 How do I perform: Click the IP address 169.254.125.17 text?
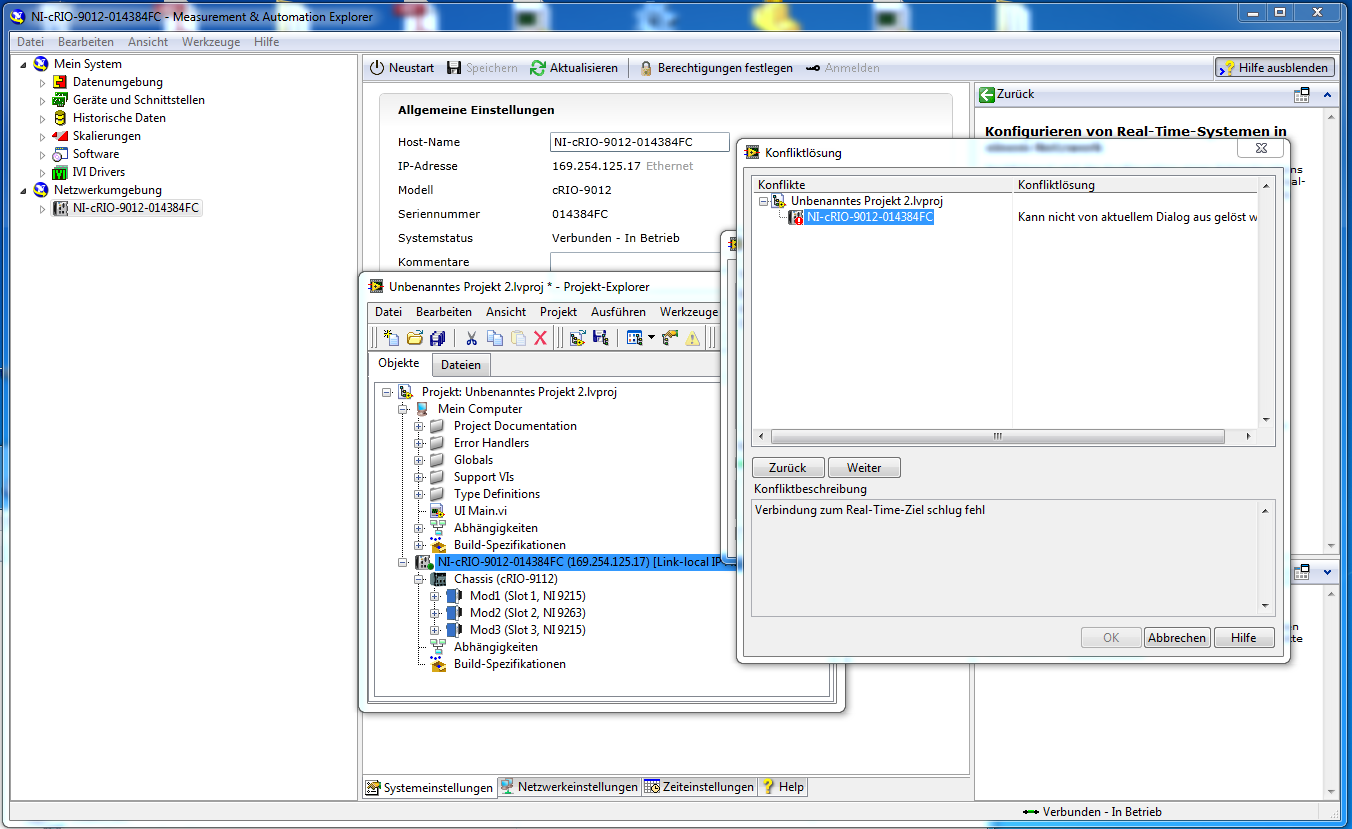pyautogui.click(x=597, y=166)
